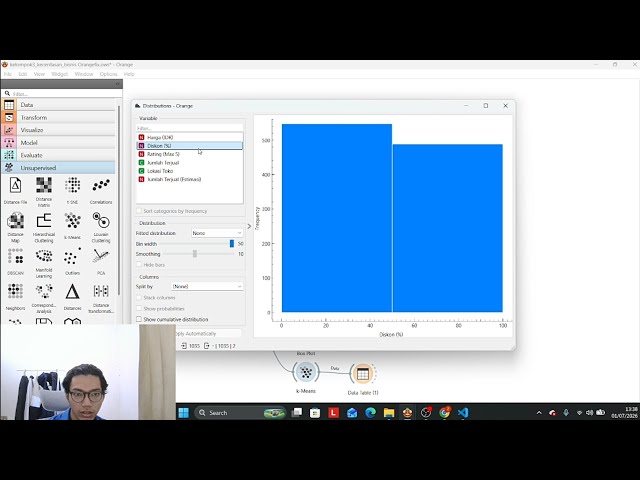Select variable Jumlah Terjual

(x=190, y=163)
